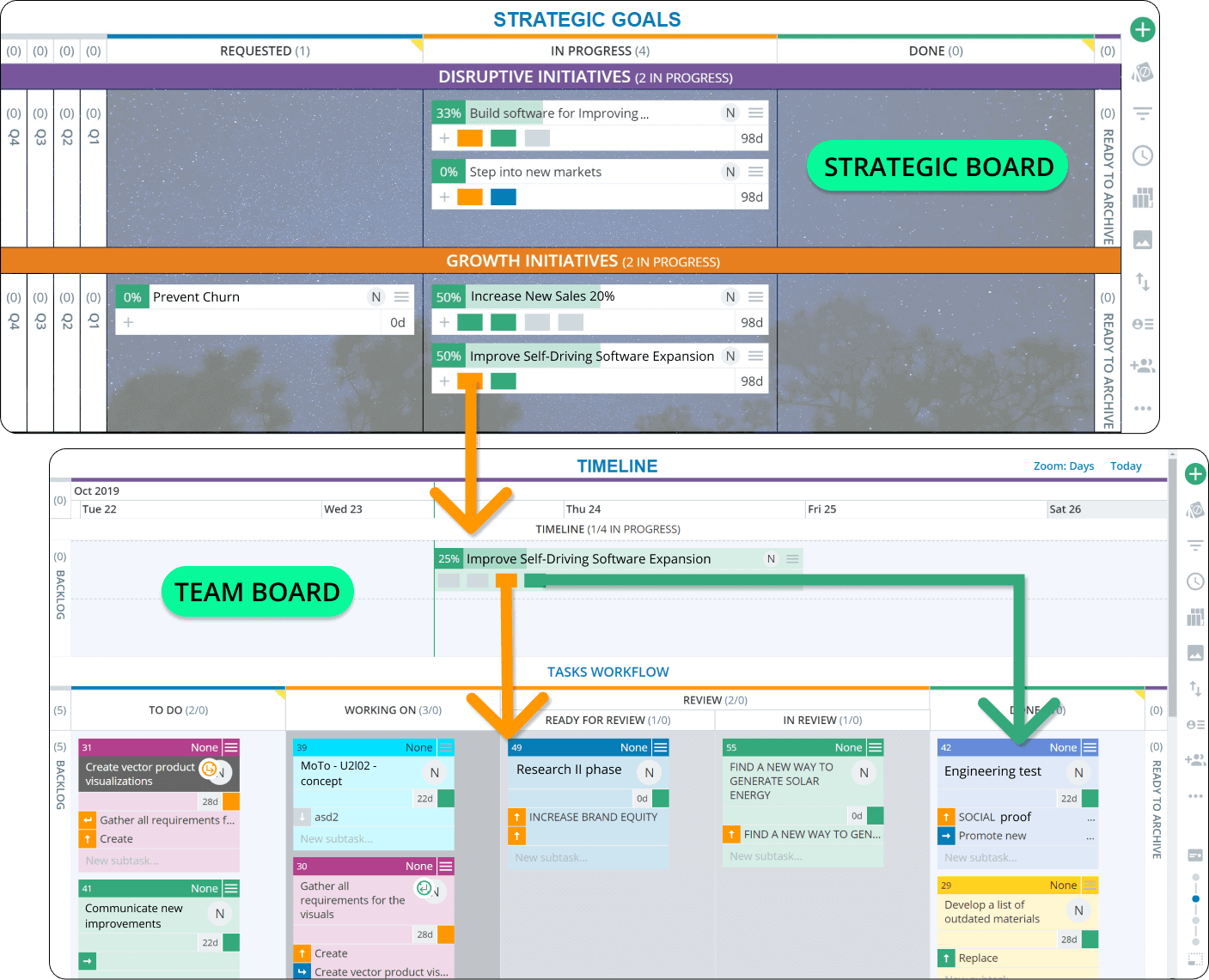Click the plus icon on the Step into new markets card

coord(444,198)
